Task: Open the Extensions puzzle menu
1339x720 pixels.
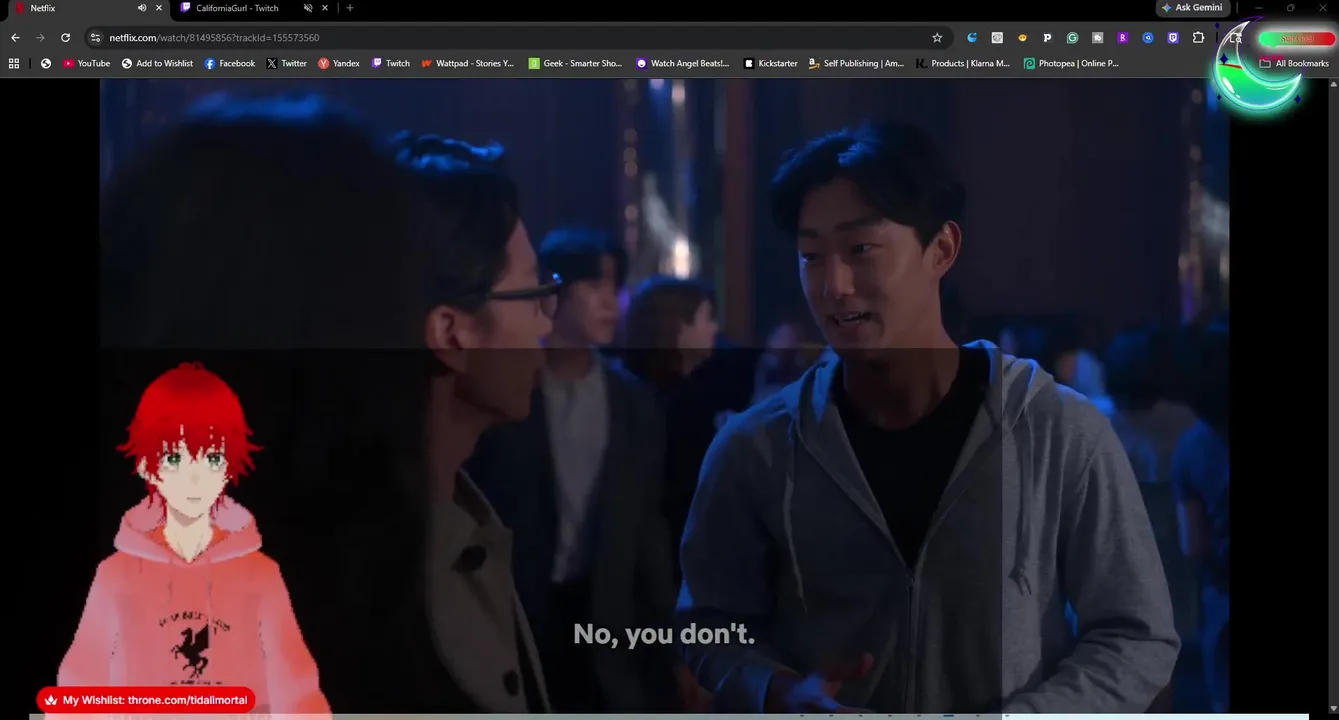Action: tap(1199, 38)
